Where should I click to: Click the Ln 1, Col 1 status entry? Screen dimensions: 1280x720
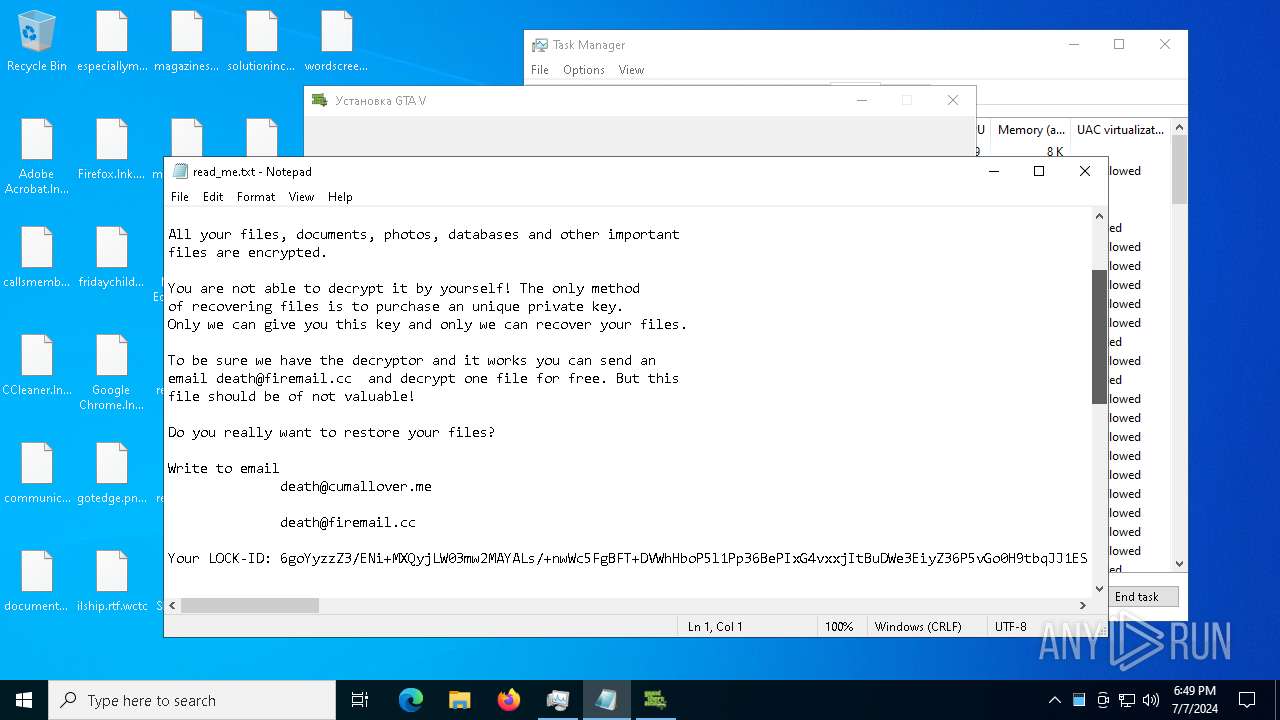pos(715,627)
